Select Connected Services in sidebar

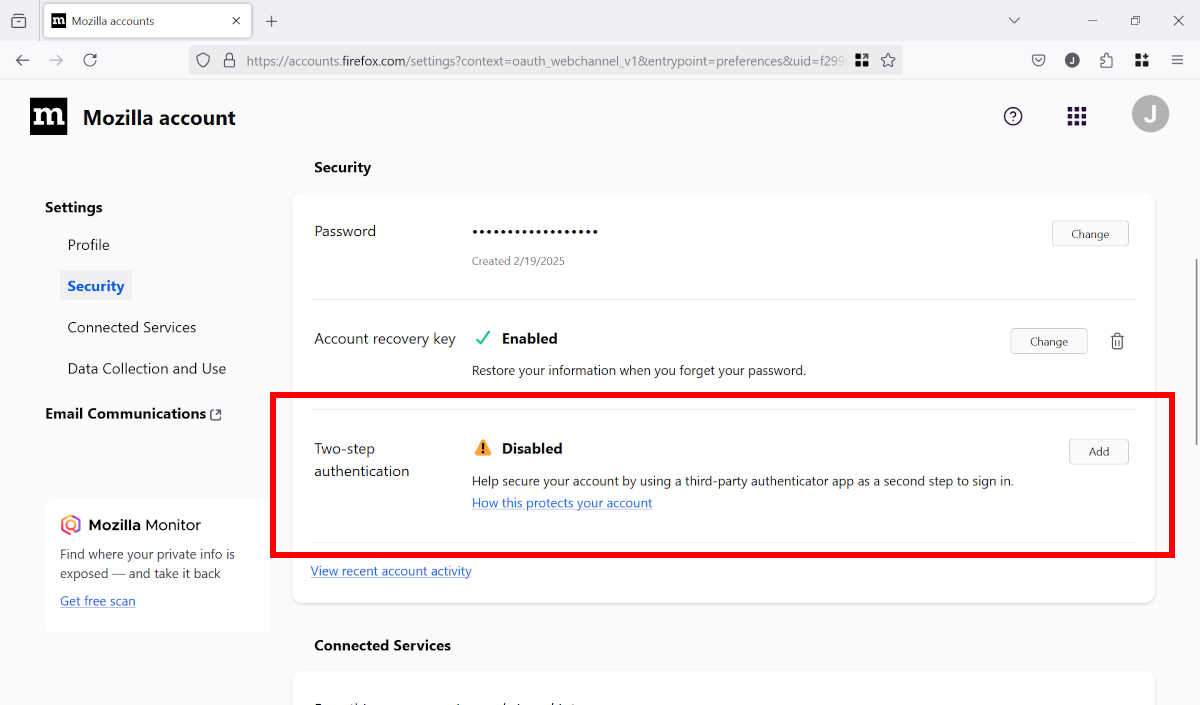pyautogui.click(x=131, y=327)
